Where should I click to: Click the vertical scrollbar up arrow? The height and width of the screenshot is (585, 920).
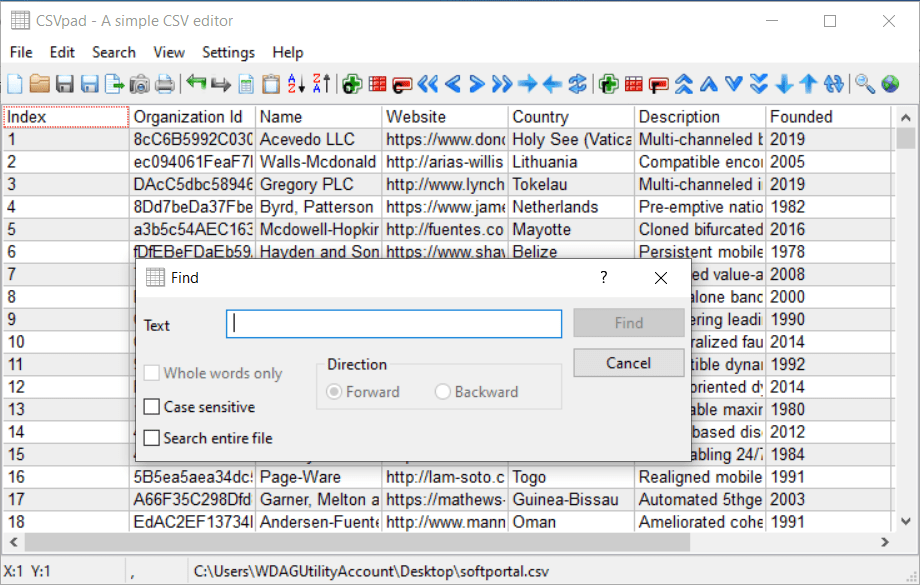pos(905,117)
